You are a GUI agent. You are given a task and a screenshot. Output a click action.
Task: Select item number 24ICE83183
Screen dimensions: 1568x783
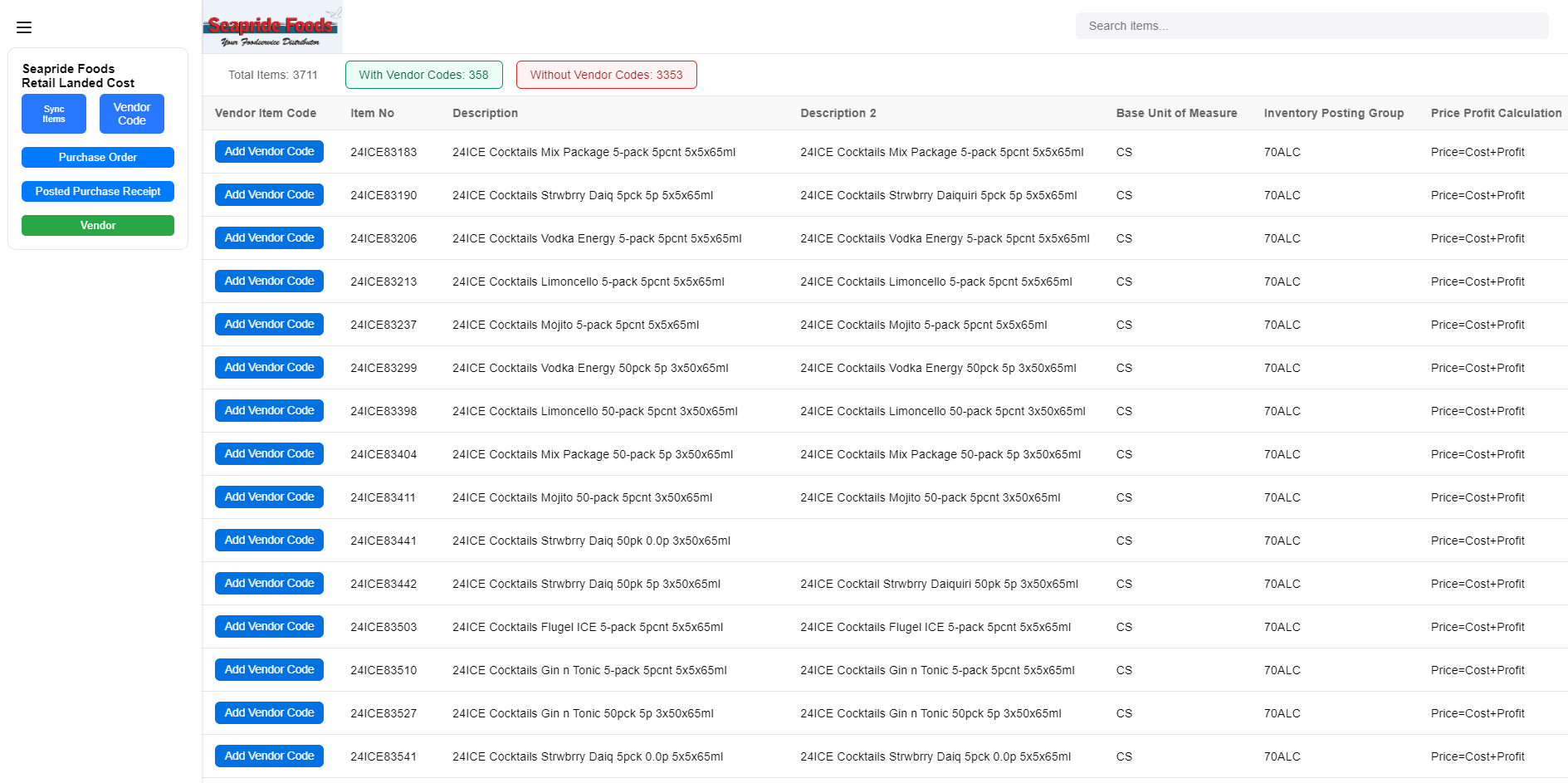tap(383, 152)
